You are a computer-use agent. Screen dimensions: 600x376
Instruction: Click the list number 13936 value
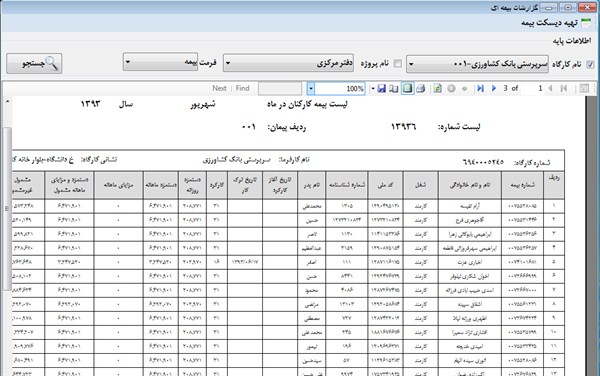coord(403,127)
